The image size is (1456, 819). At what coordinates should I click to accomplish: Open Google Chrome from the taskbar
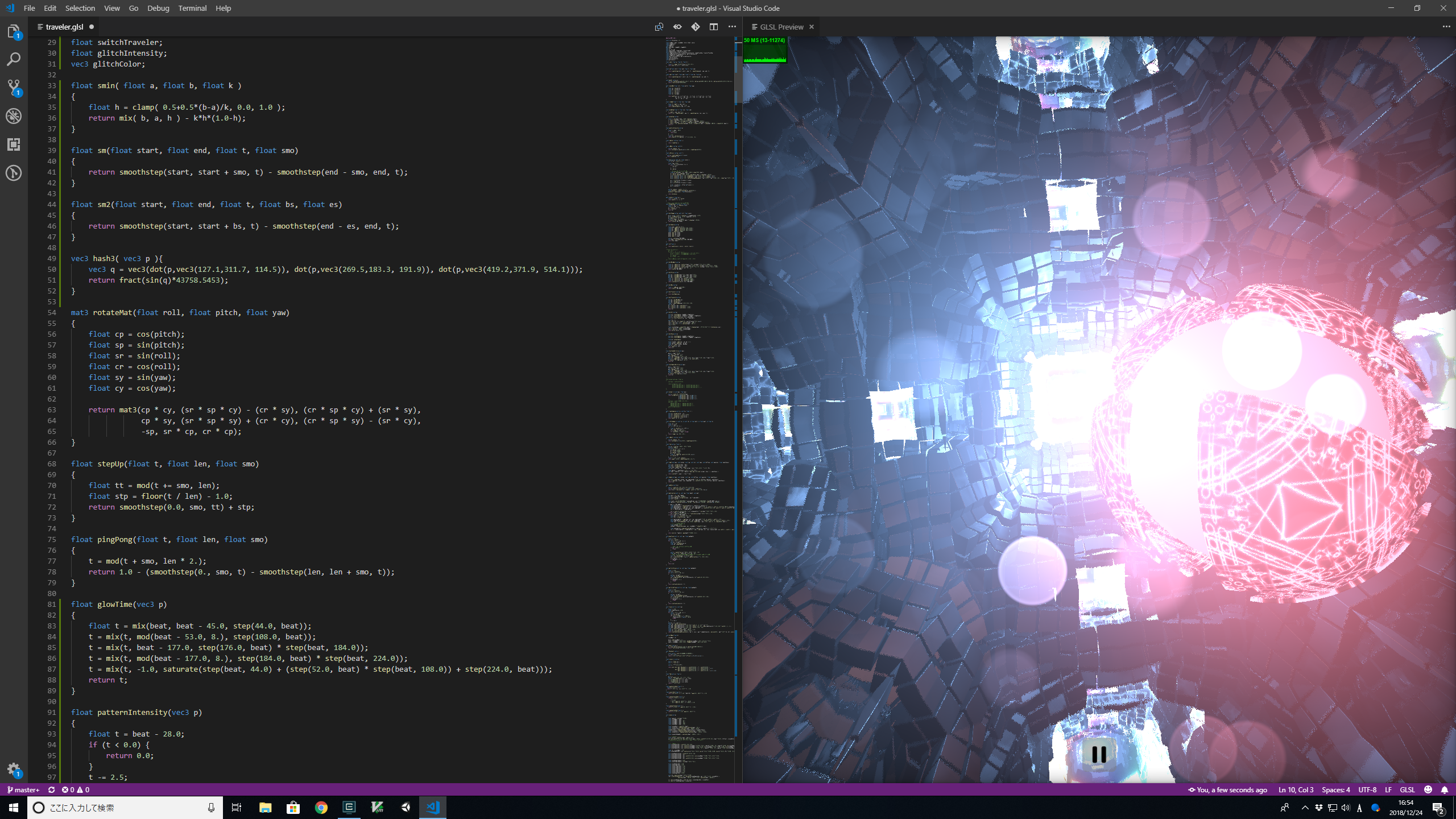tap(321, 808)
